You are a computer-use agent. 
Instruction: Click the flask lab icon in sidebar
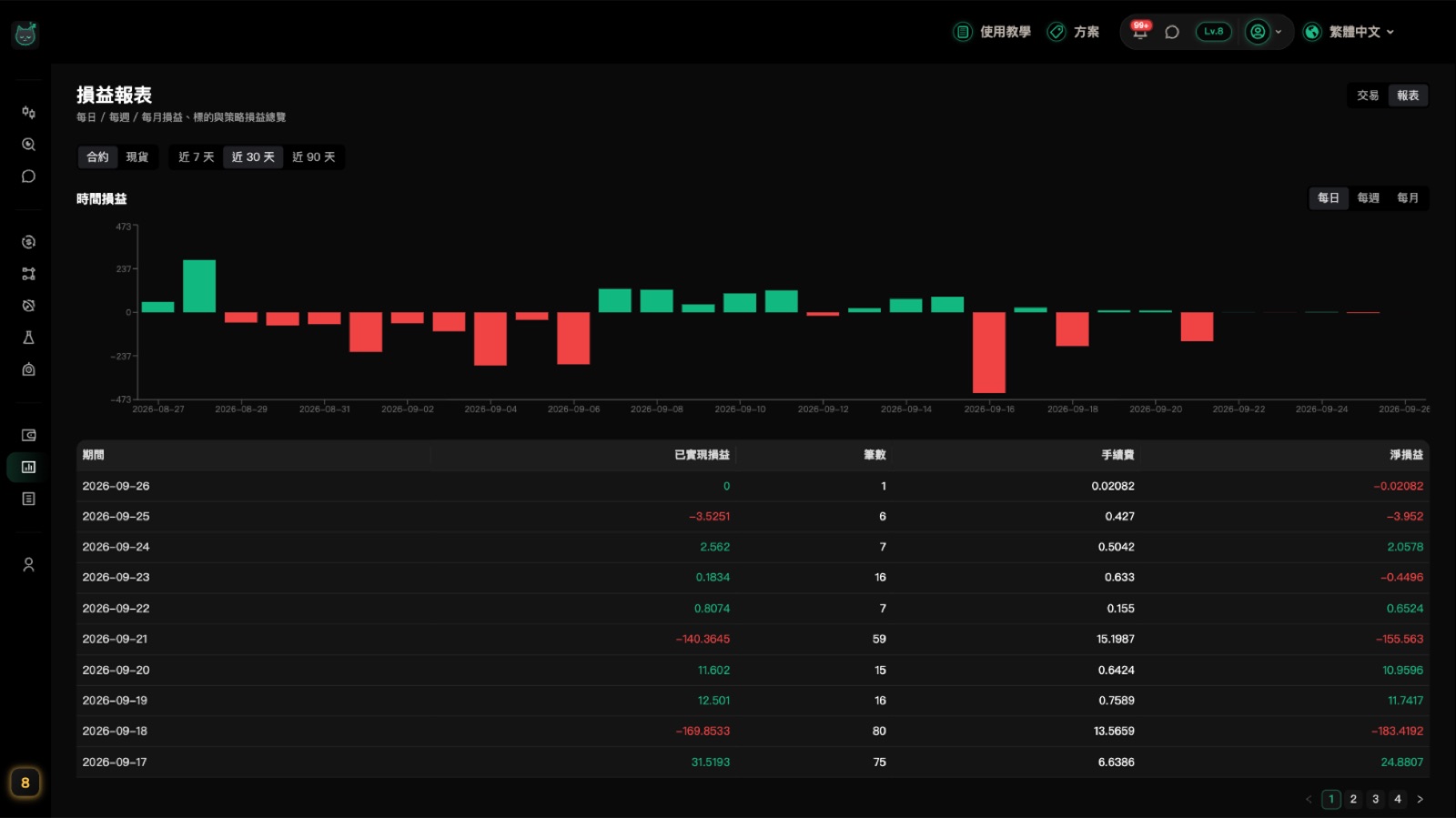click(x=28, y=338)
